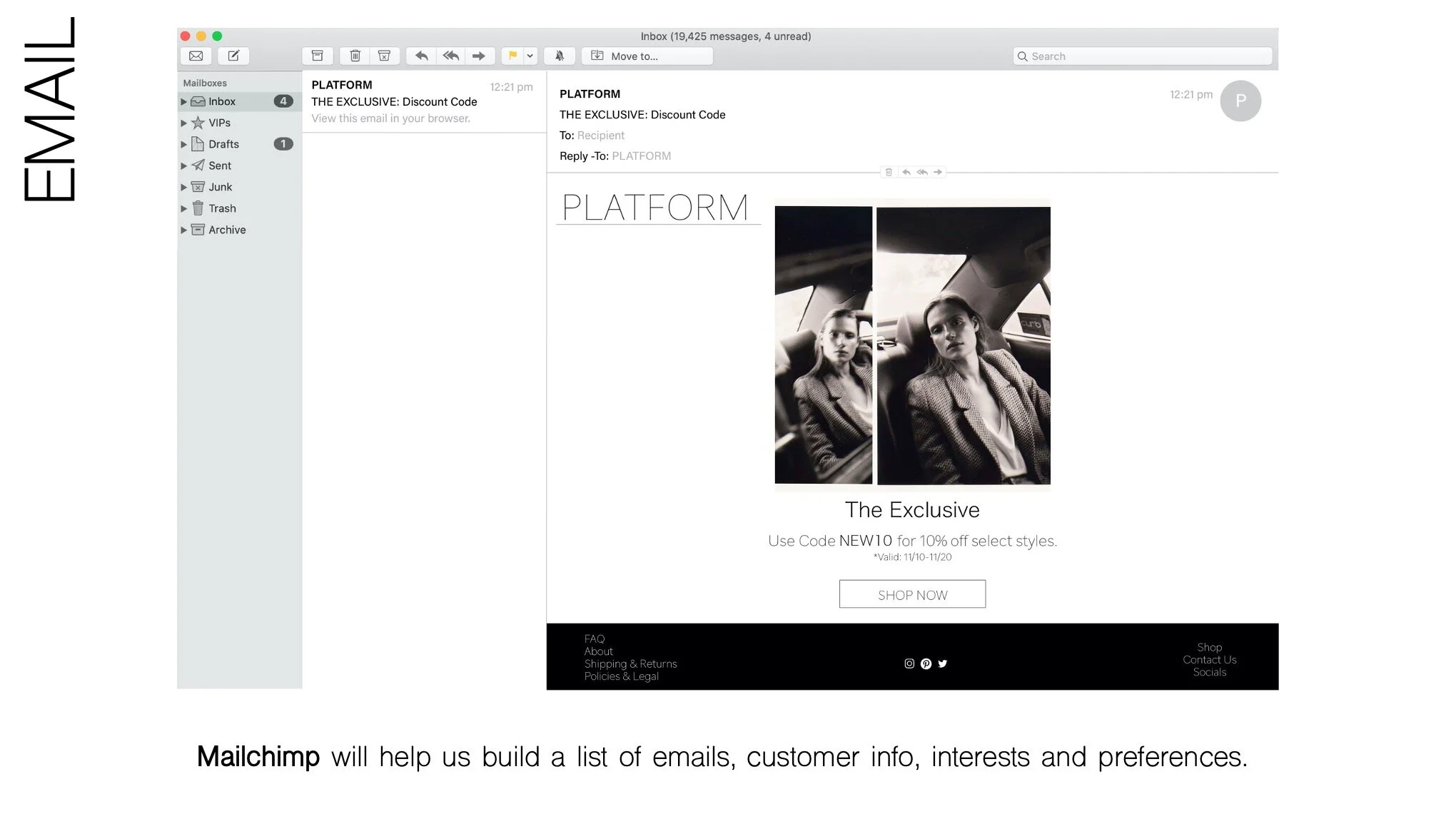
Task: Click the Get Mail envelope icon
Action: [x=196, y=56]
